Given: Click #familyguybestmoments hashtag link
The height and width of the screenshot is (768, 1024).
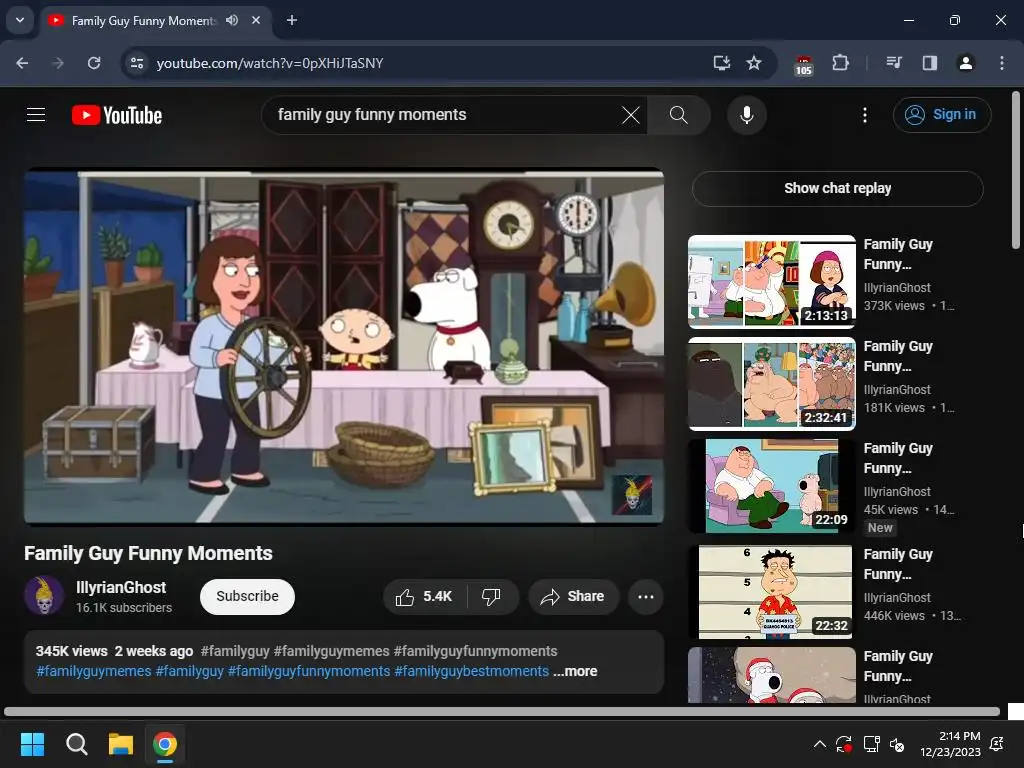Looking at the screenshot, I should pyautogui.click(x=472, y=671).
